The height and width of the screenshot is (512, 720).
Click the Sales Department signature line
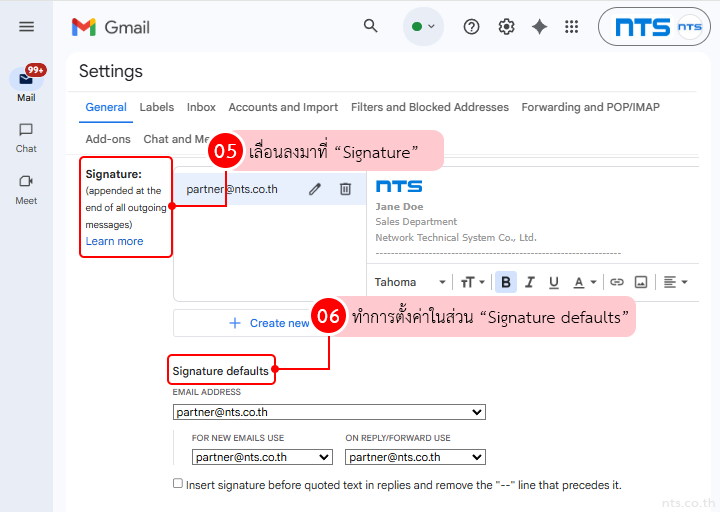[416, 222]
